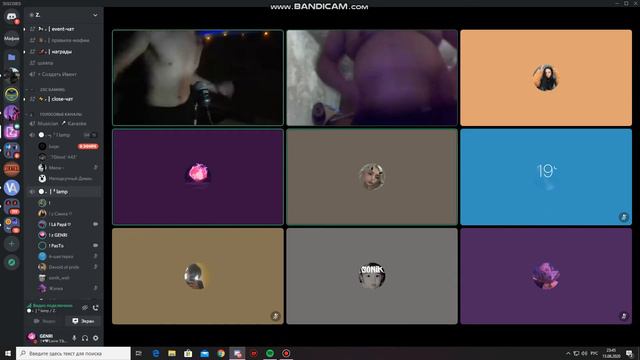Select the pink Z server icon
Image resolution: width=640 pixels, height=360 pixels.
(11, 131)
